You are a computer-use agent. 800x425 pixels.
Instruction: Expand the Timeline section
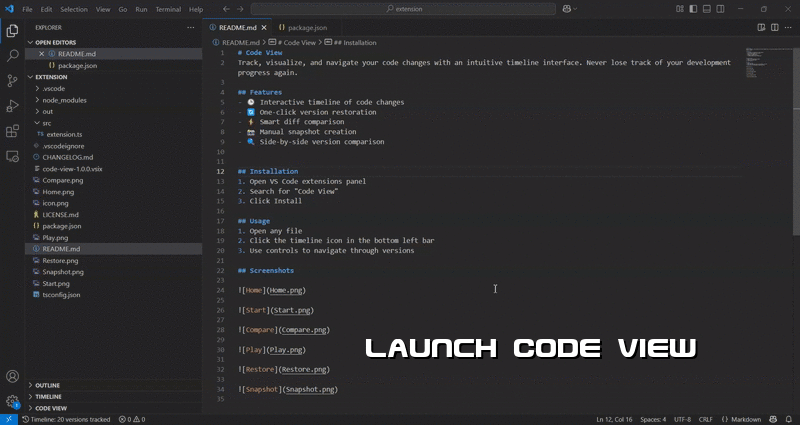114,396
